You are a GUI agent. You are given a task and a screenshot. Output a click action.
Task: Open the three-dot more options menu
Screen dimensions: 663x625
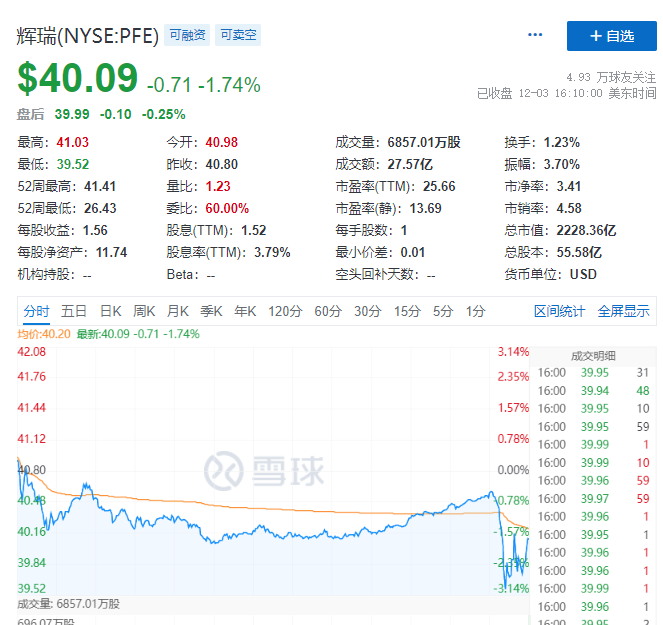535,35
